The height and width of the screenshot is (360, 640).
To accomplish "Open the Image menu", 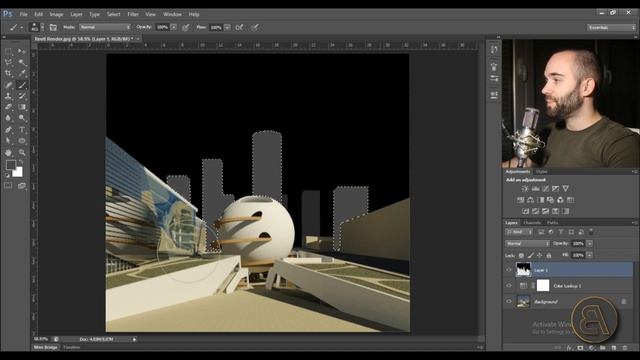I will (56, 14).
